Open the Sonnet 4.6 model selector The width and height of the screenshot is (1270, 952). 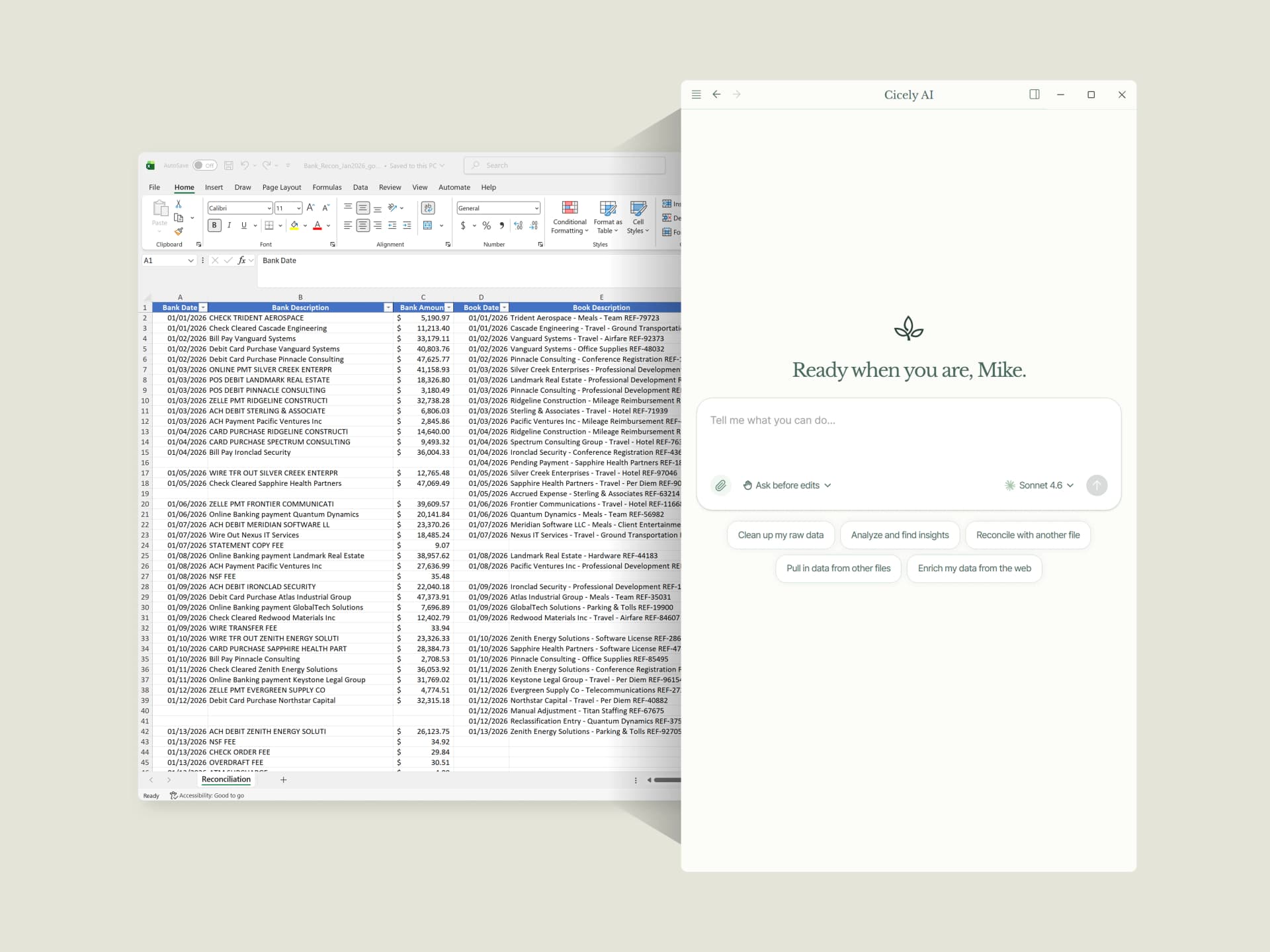[1038, 485]
